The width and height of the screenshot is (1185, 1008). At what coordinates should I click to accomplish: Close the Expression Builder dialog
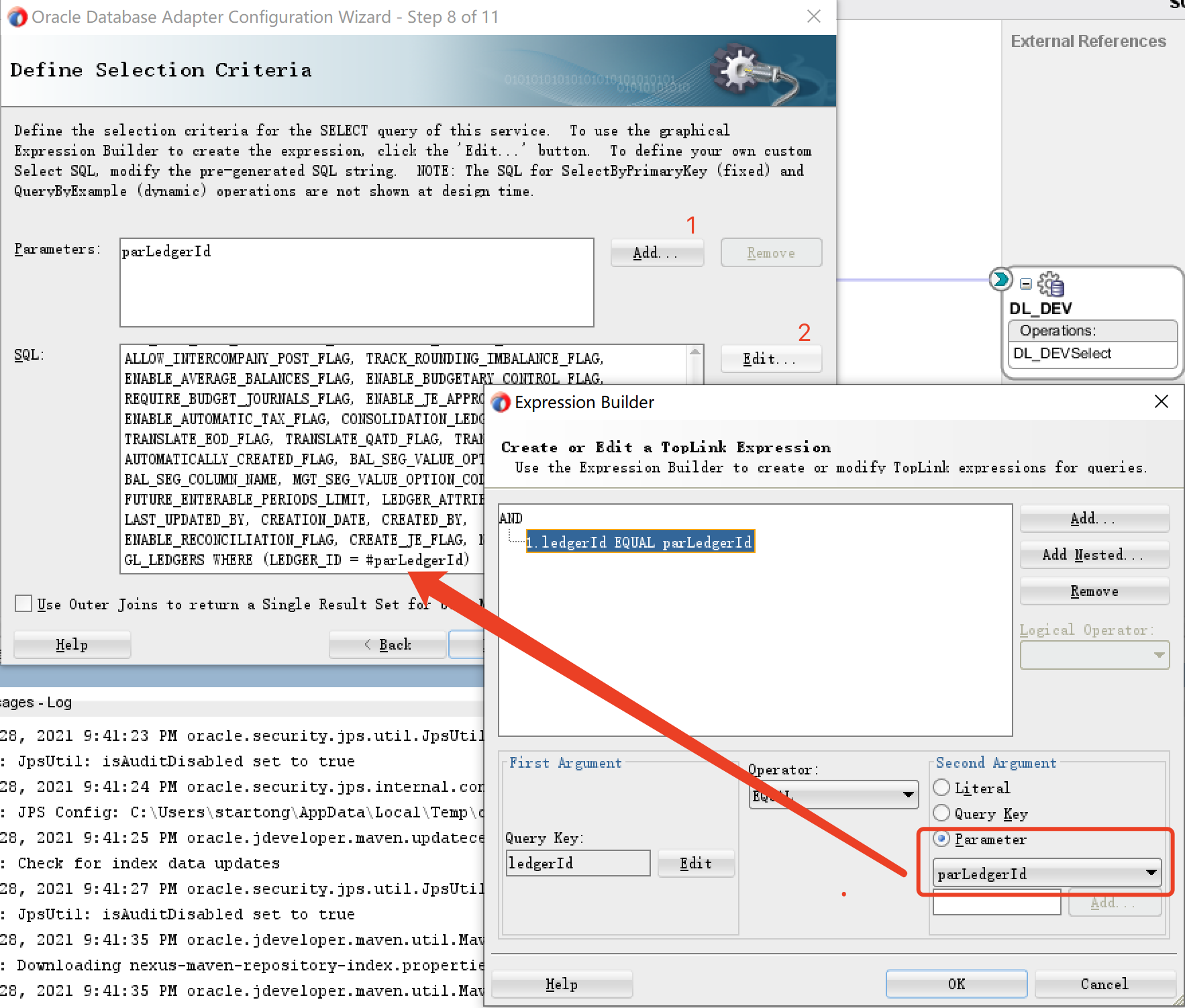[x=1161, y=401]
